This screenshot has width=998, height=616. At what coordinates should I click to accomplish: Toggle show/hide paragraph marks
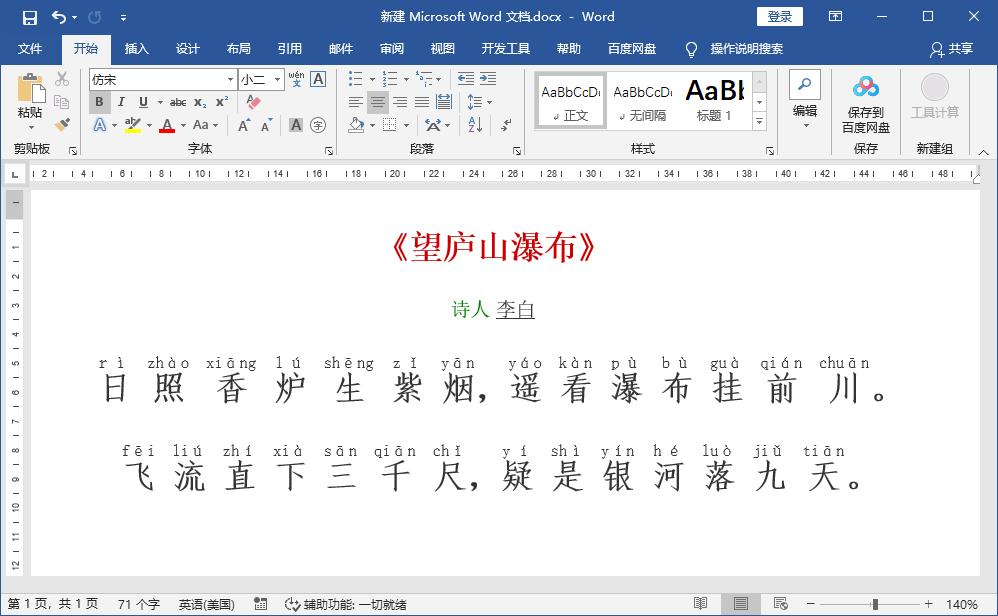coord(504,125)
